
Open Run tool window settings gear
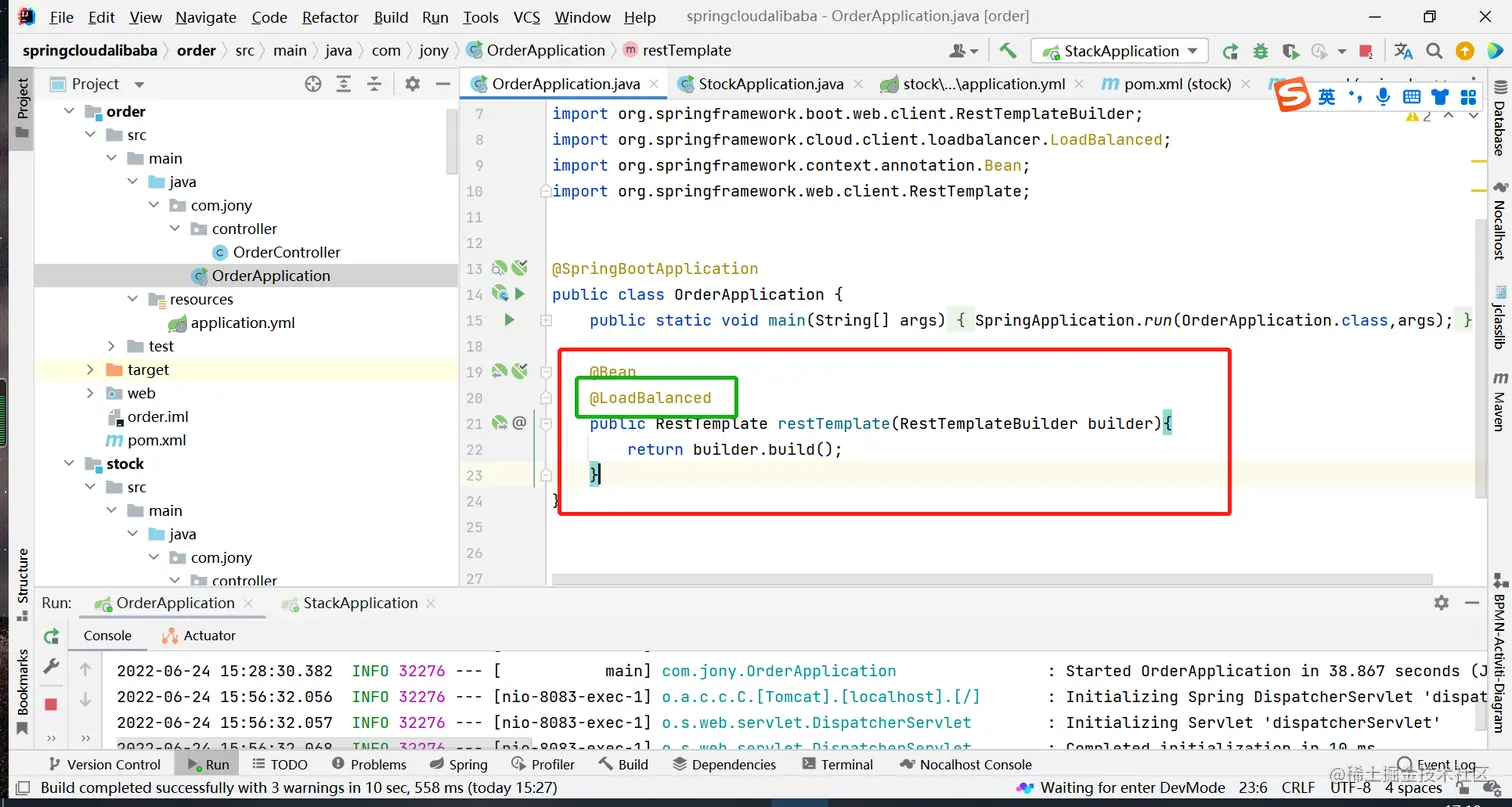coord(1441,603)
